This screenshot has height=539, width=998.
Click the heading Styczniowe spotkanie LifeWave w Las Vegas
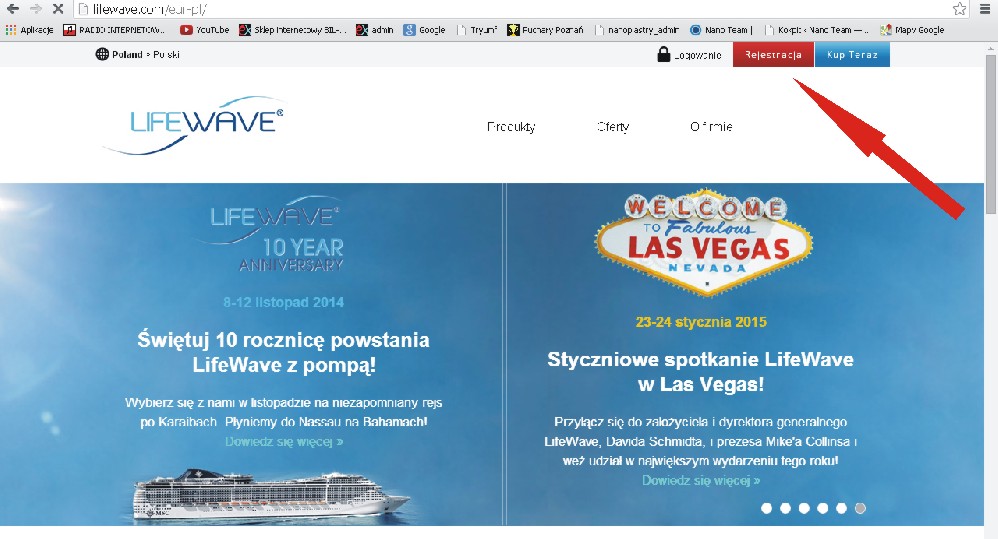(700, 372)
